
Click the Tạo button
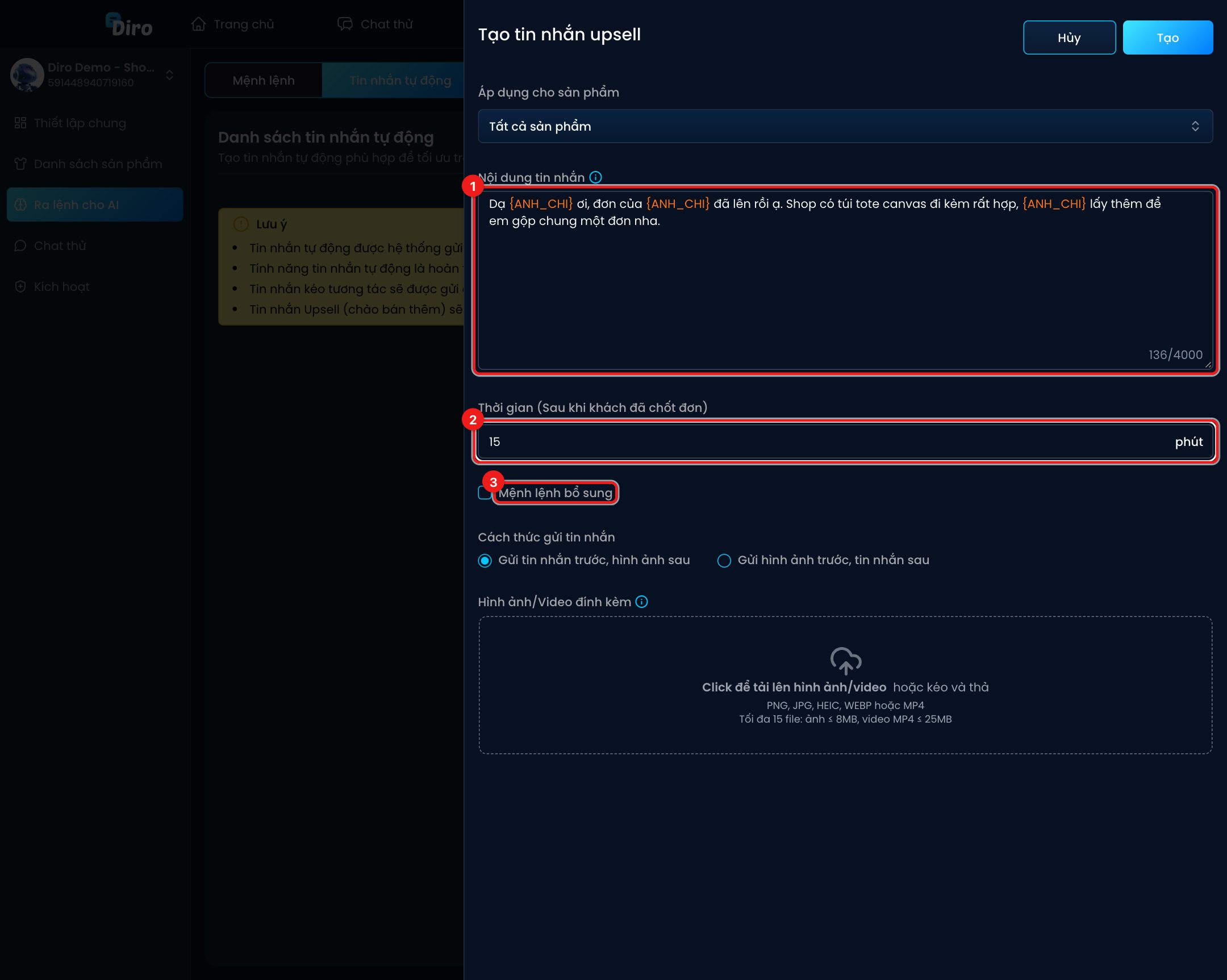[1168, 37]
